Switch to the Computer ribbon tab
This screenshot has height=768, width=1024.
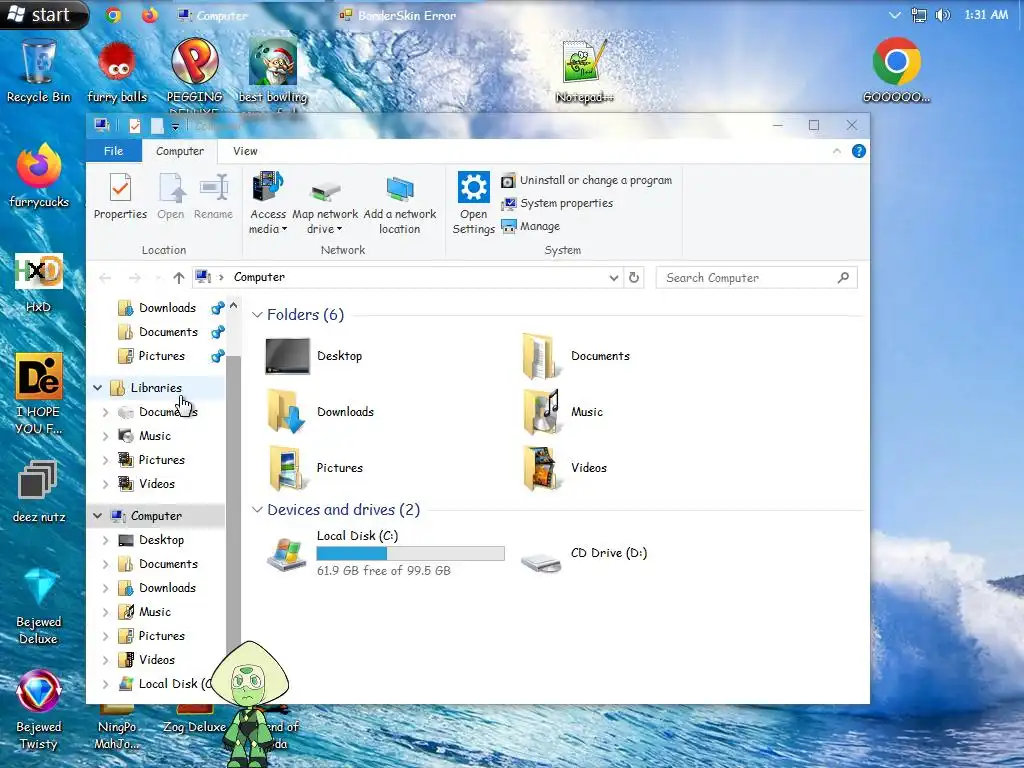[180, 151]
